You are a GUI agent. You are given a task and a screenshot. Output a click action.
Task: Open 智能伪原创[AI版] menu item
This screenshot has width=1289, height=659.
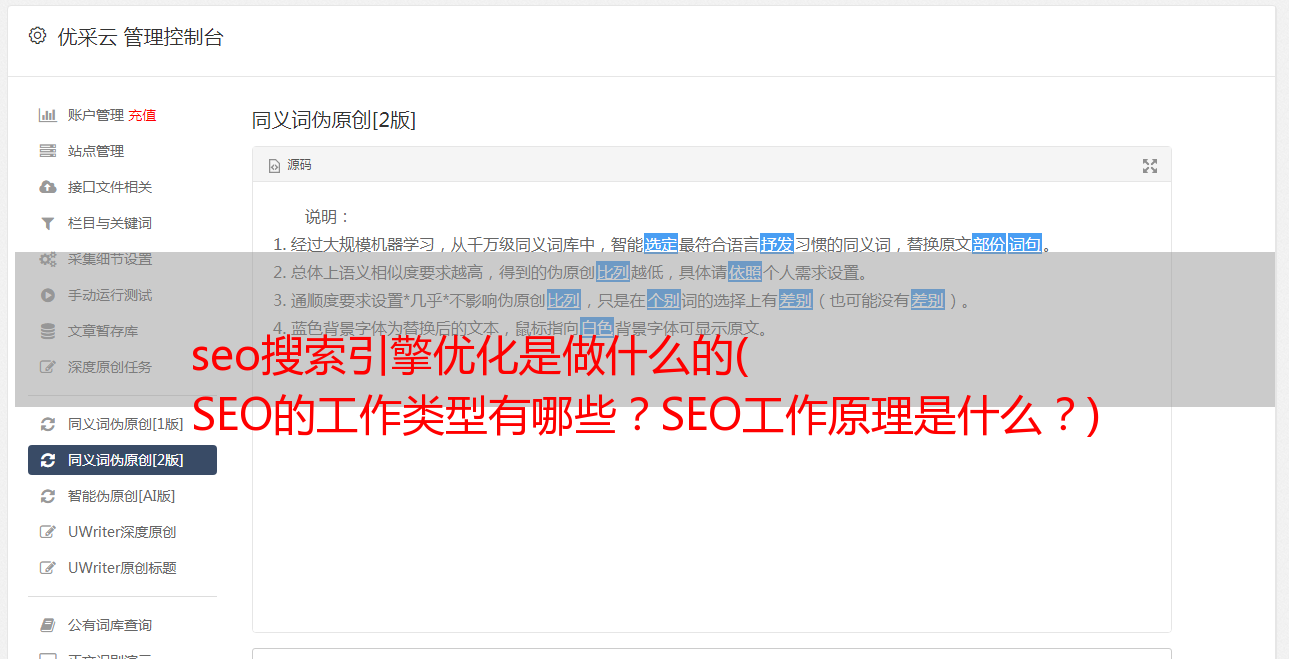click(121, 496)
